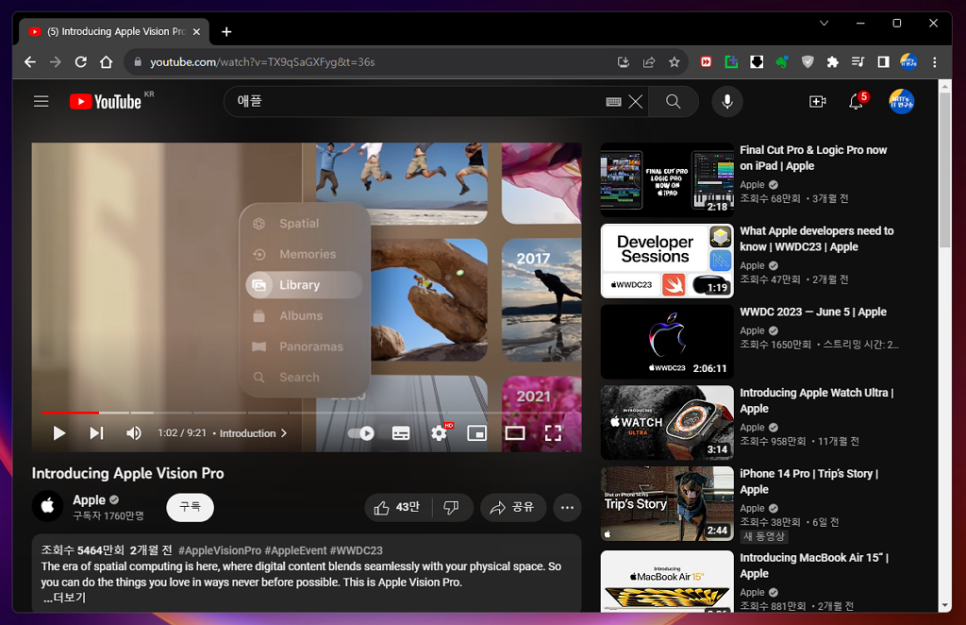Select the Introducing Apple Vision Pro tab
Viewport: 966px width, 625px height.
[114, 31]
